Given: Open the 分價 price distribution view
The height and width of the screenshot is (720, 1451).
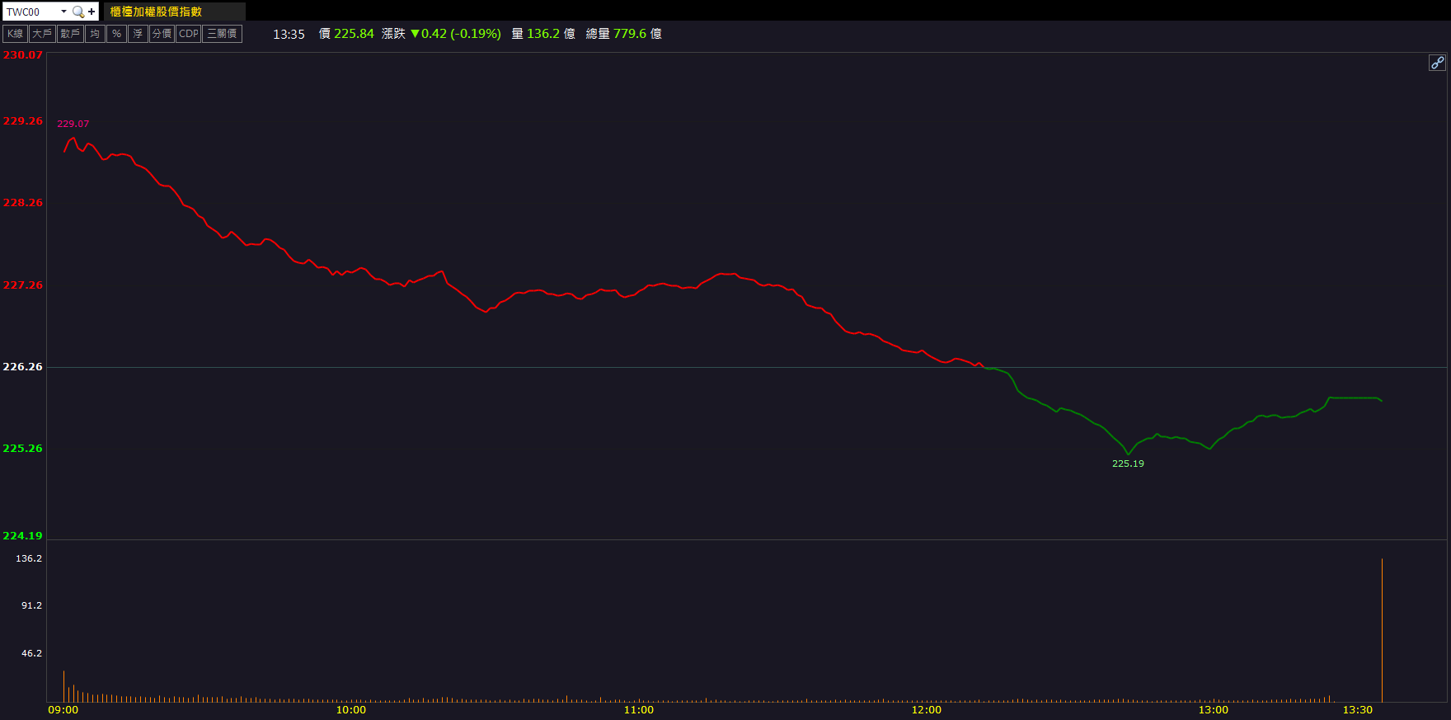Looking at the screenshot, I should tap(162, 34).
